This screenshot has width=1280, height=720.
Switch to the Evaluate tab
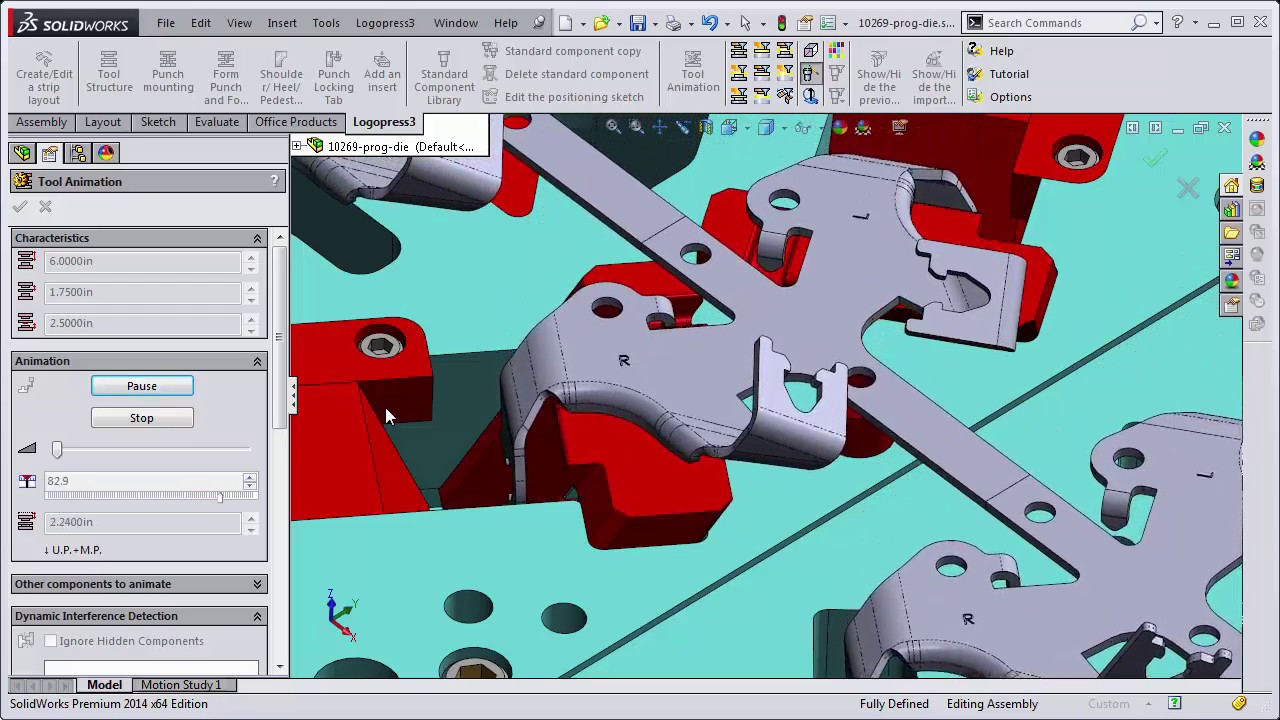coord(217,122)
